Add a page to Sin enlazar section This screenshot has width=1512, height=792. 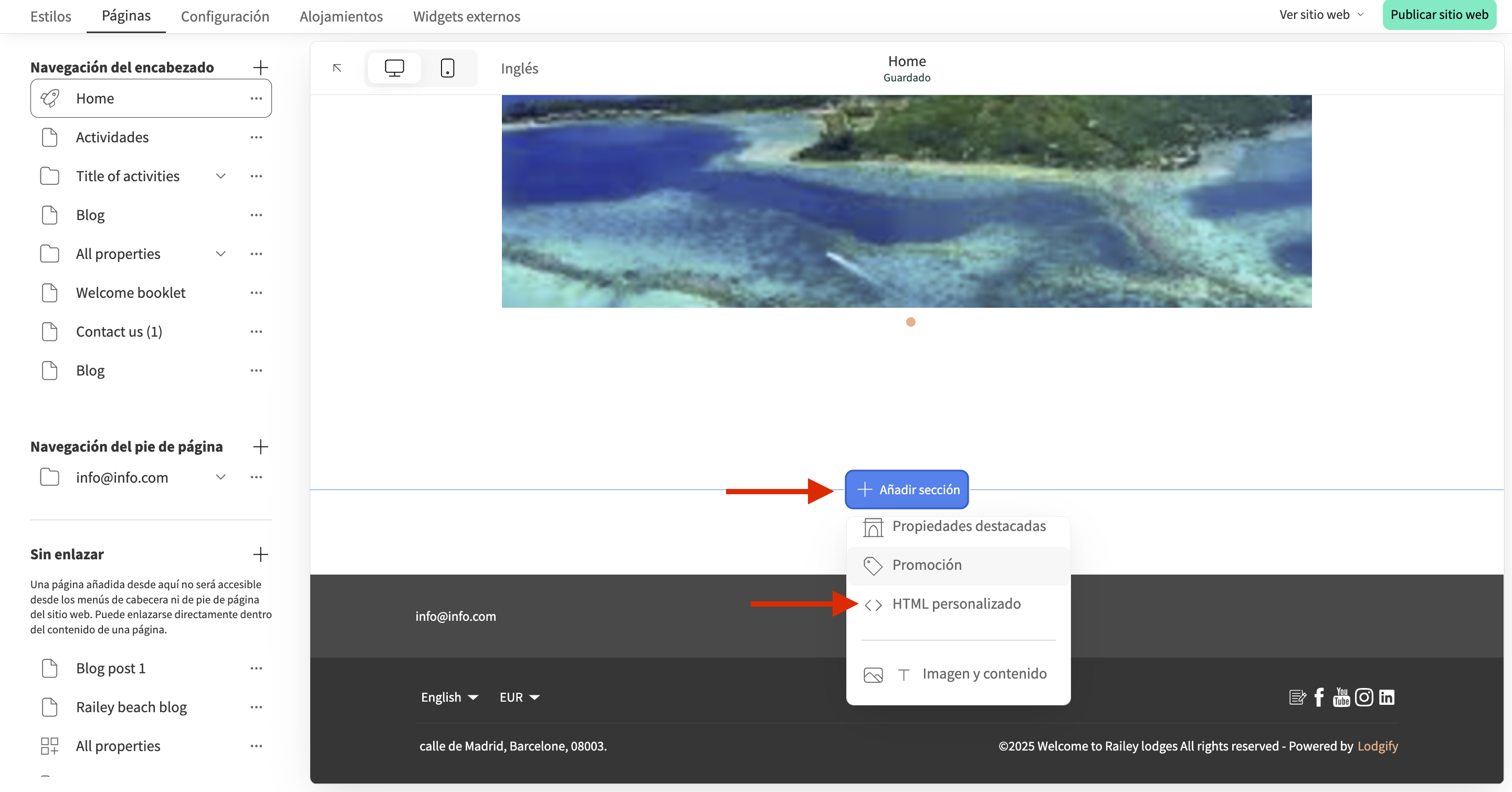click(x=260, y=554)
